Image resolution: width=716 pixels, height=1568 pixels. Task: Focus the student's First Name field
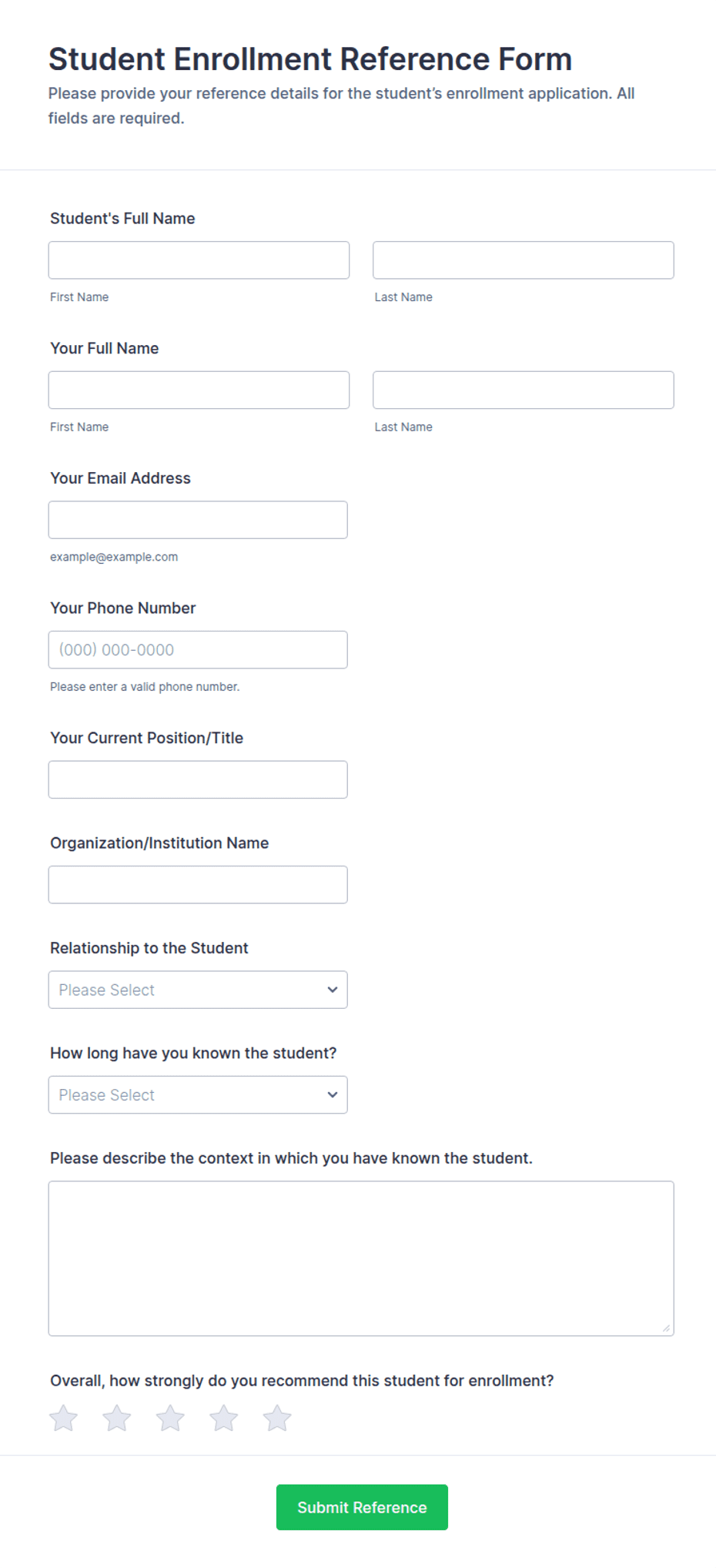coord(199,260)
